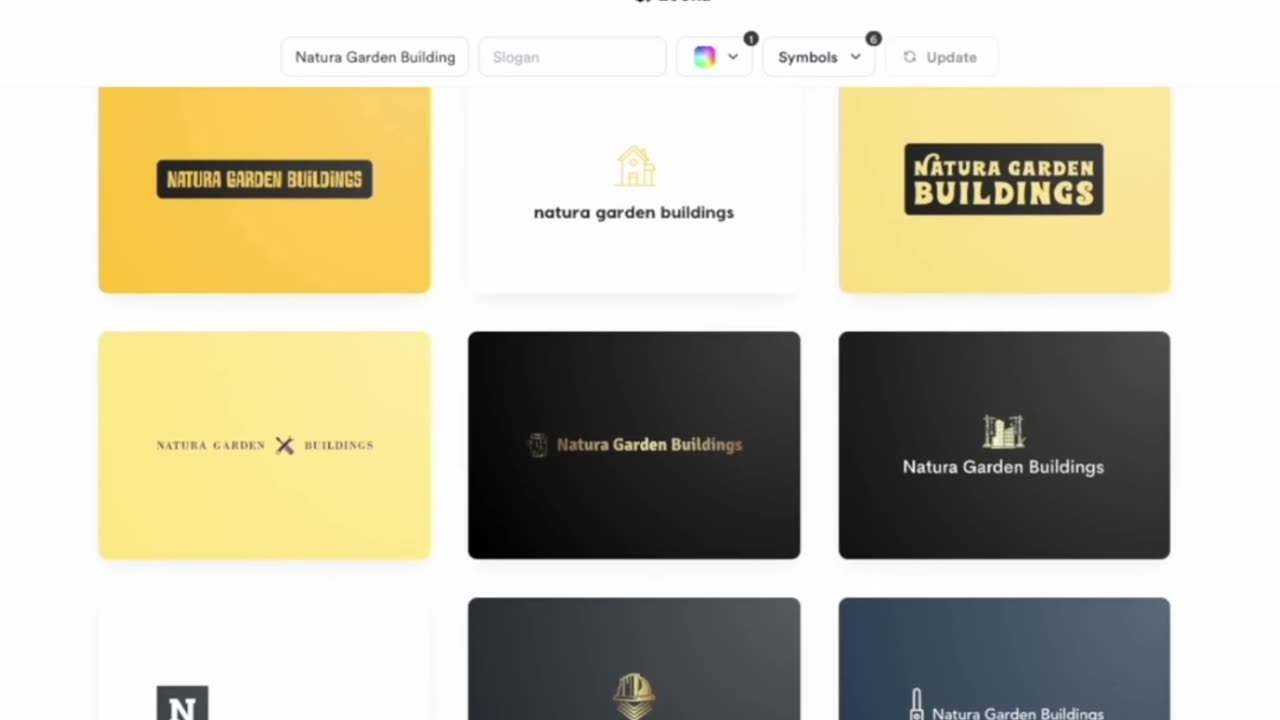Click the number 6 badge on the Symbols dropdown
1280x720 pixels.
(x=873, y=39)
